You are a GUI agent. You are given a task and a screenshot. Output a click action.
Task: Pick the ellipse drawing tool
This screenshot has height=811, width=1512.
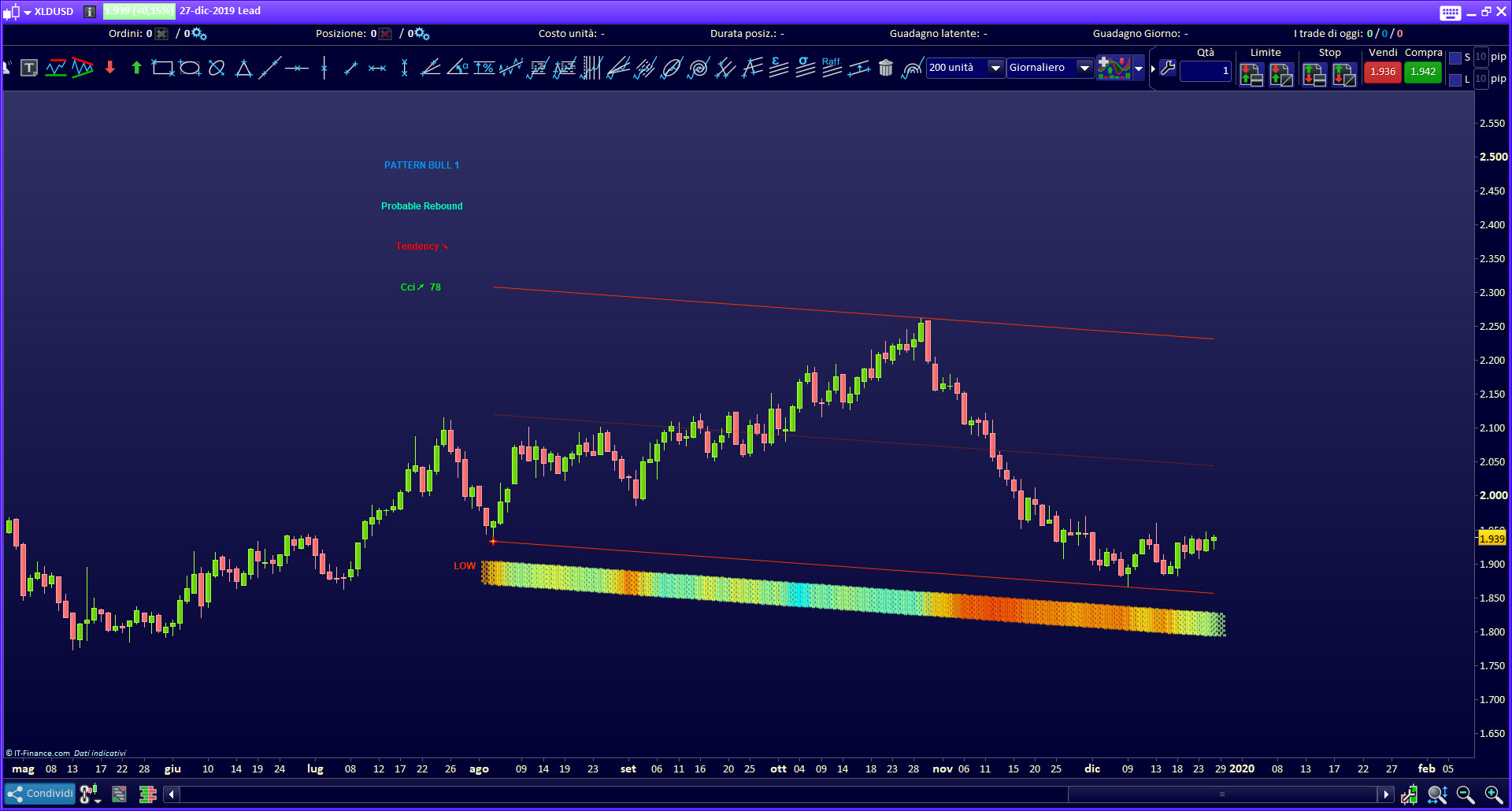[190, 69]
